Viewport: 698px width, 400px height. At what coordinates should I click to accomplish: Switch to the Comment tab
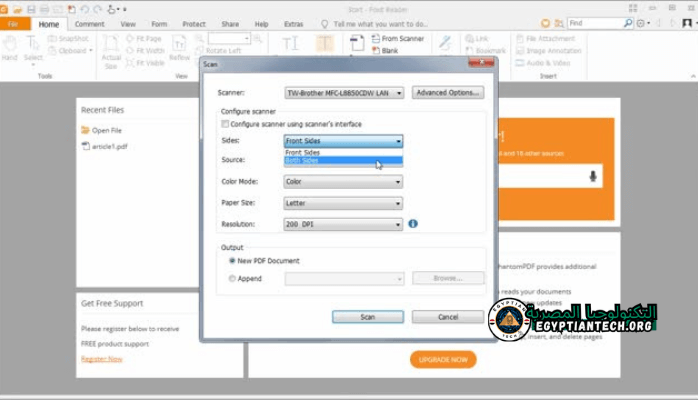pyautogui.click(x=89, y=23)
